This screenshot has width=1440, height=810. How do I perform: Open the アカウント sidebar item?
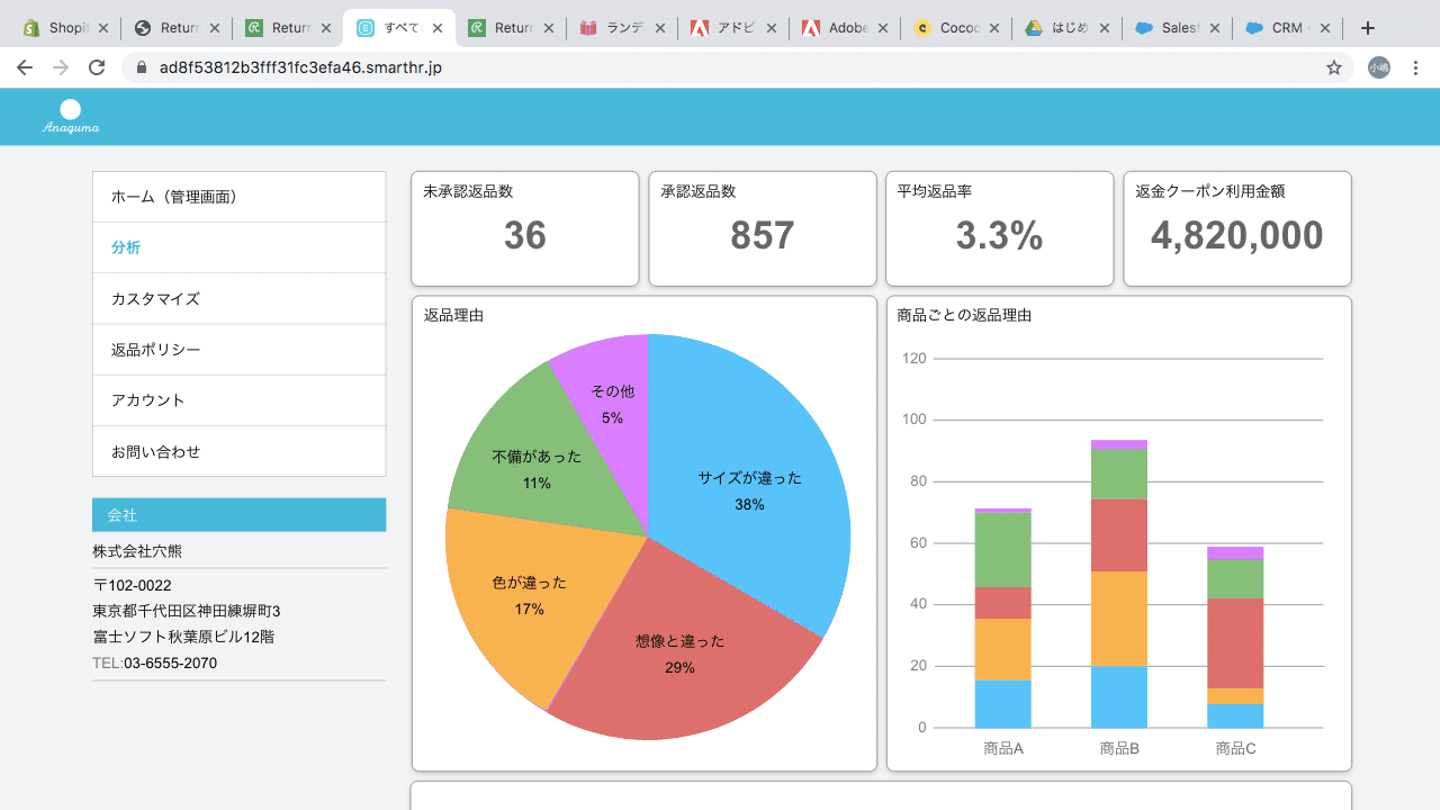(x=239, y=401)
